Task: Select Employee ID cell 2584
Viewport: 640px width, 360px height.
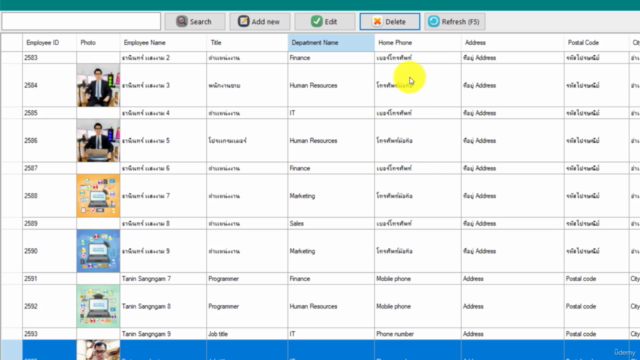Action: pos(49,85)
